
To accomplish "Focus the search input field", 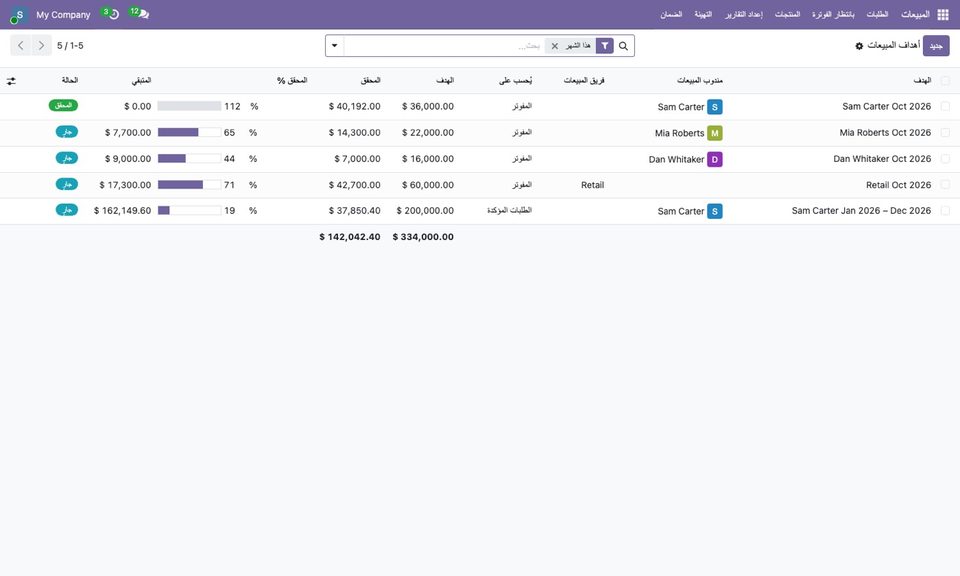I will click(x=444, y=46).
